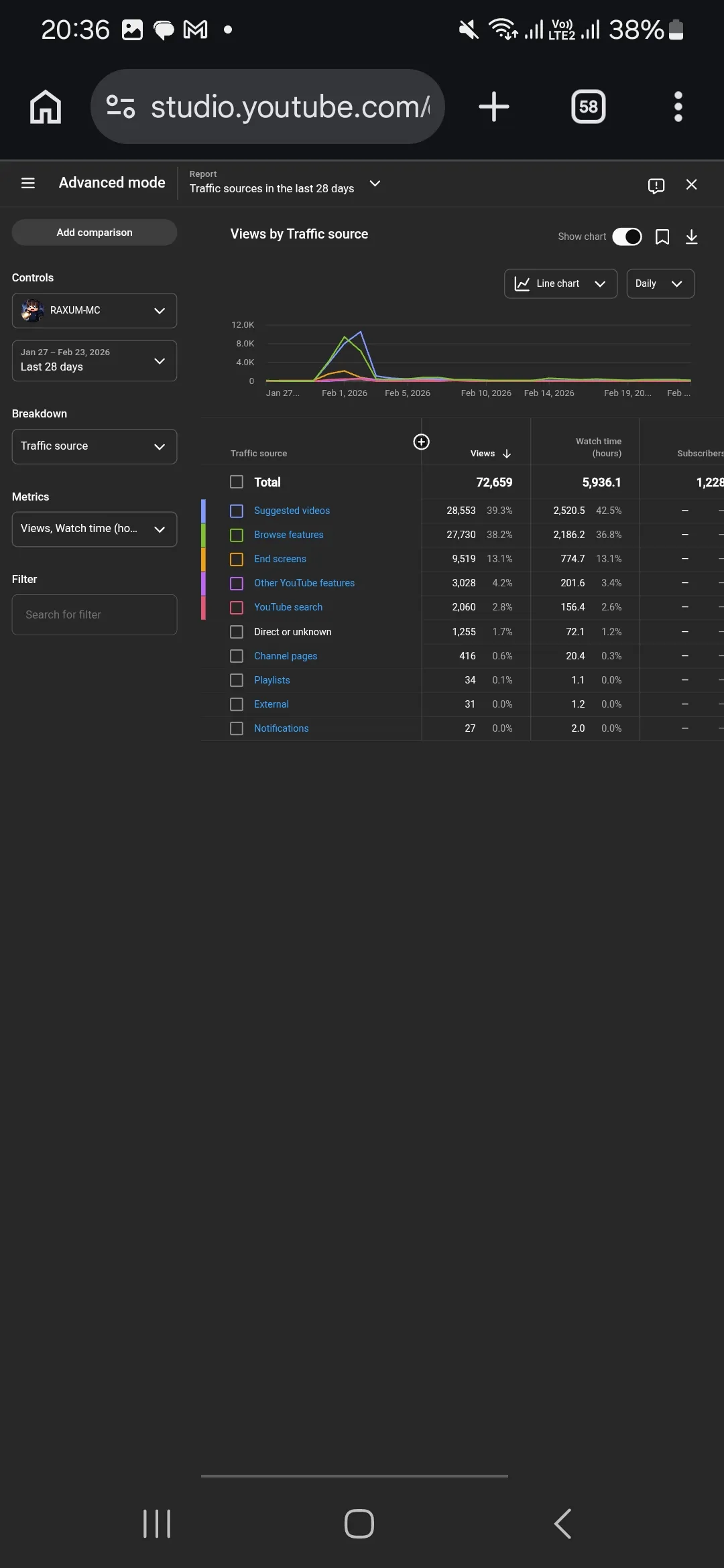Open the Line chart type dropdown
Viewport: 724px width, 1568px height.
tap(560, 283)
